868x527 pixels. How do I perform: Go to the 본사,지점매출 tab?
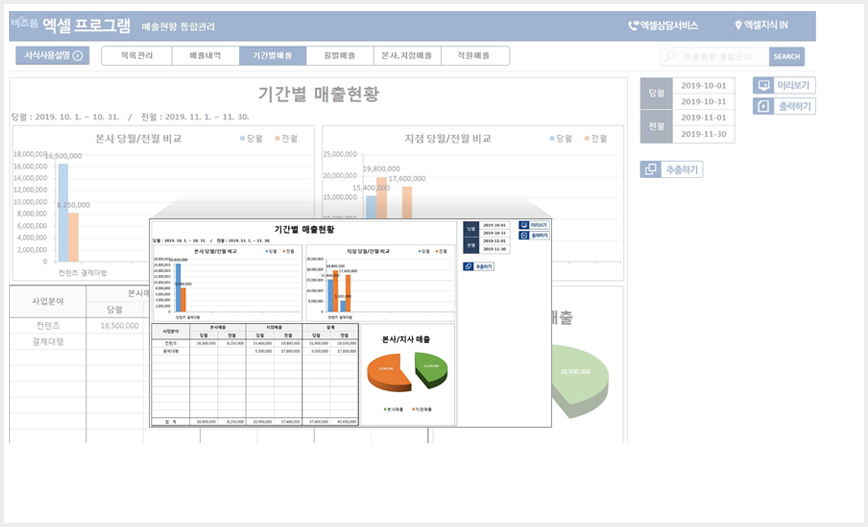click(407, 56)
